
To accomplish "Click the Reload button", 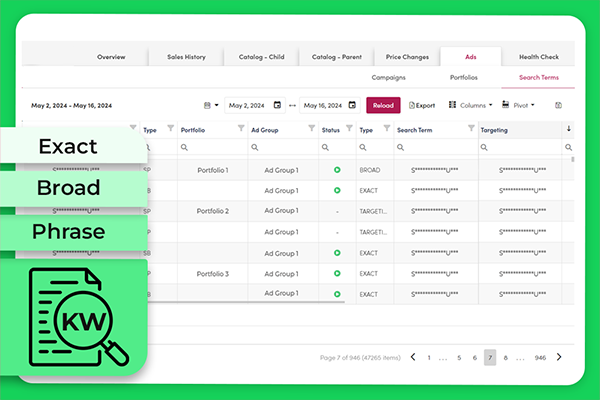I will pyautogui.click(x=383, y=105).
